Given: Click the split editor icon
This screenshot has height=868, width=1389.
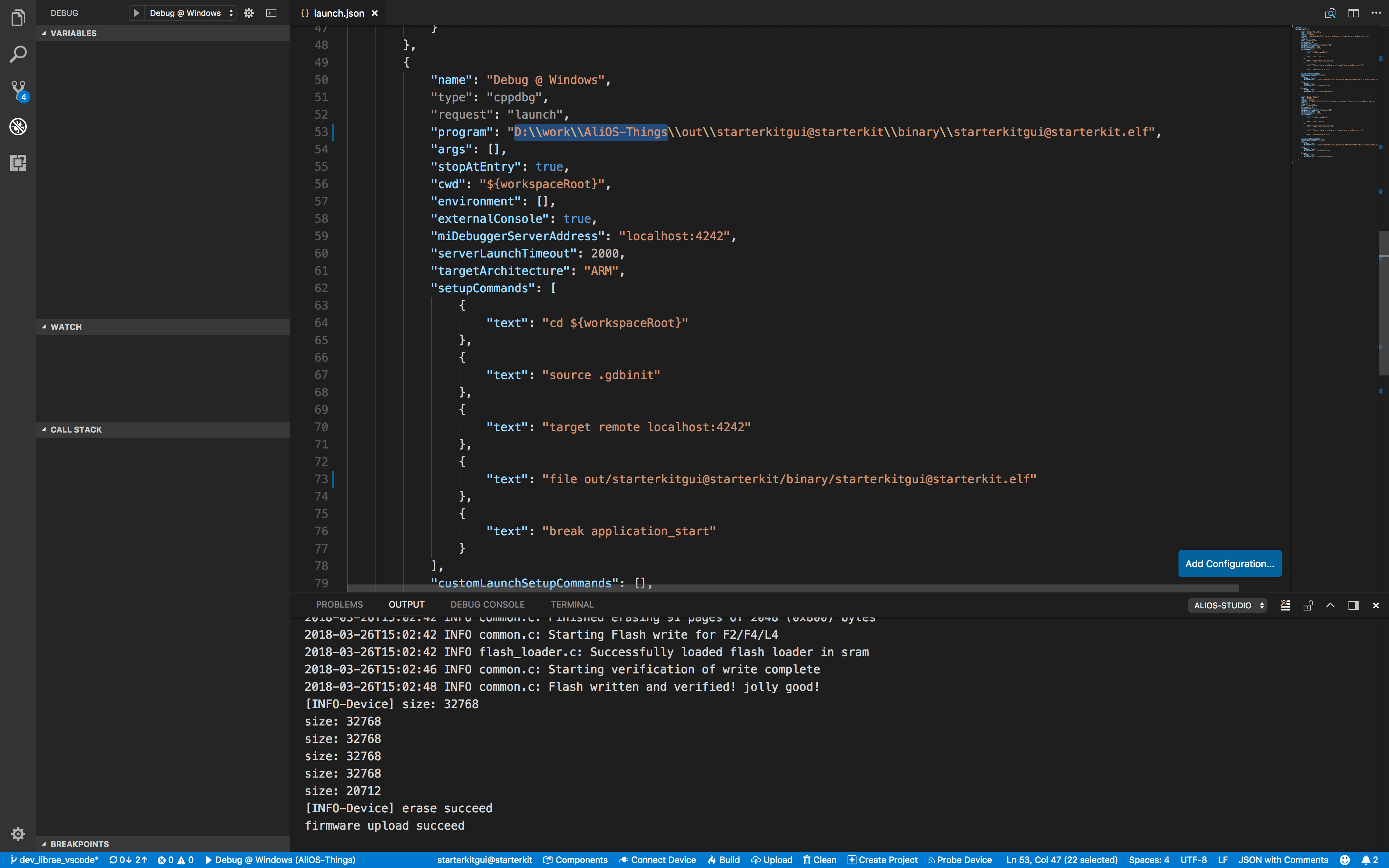Looking at the screenshot, I should [x=1353, y=13].
